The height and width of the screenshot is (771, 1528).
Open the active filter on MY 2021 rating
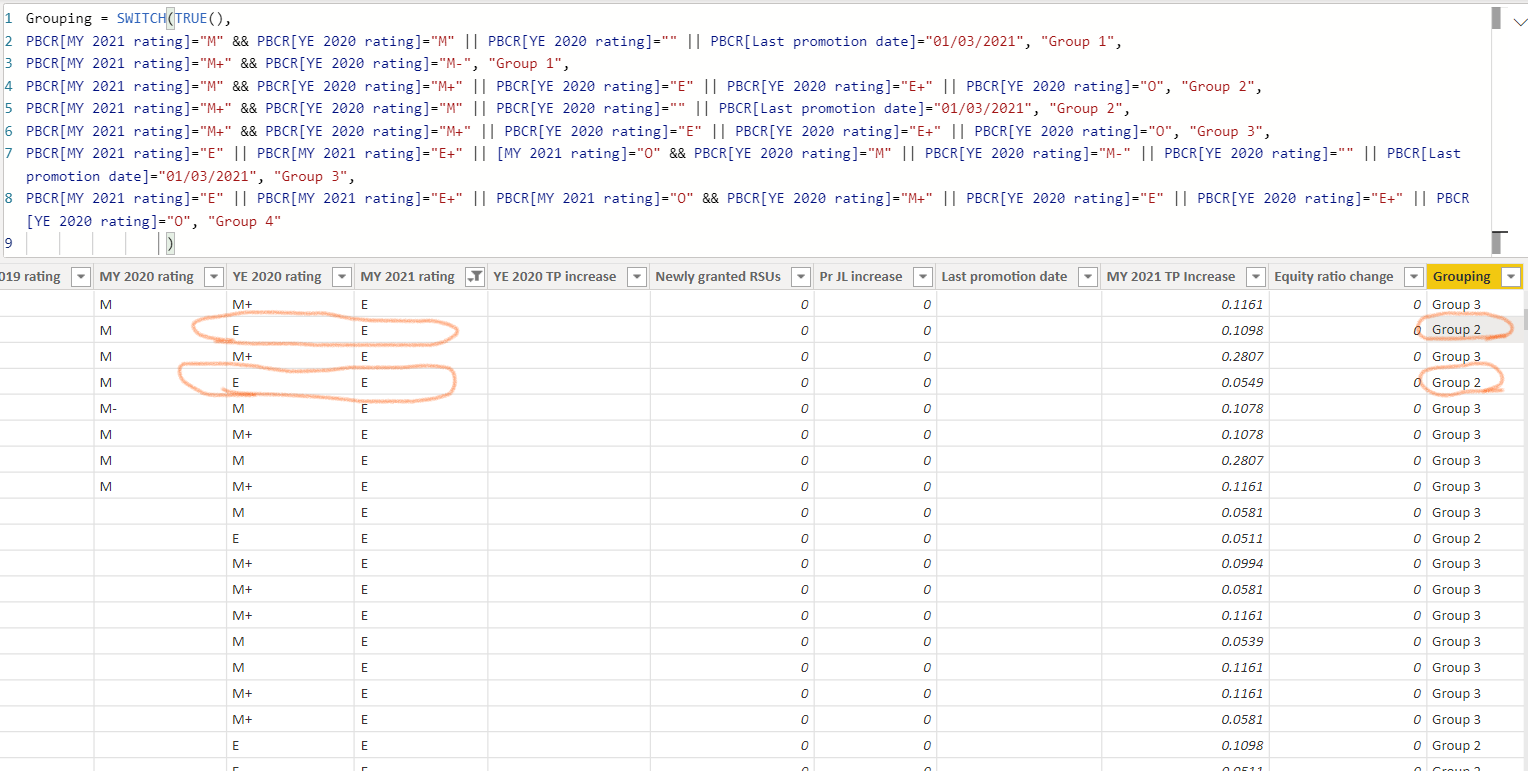pos(476,277)
